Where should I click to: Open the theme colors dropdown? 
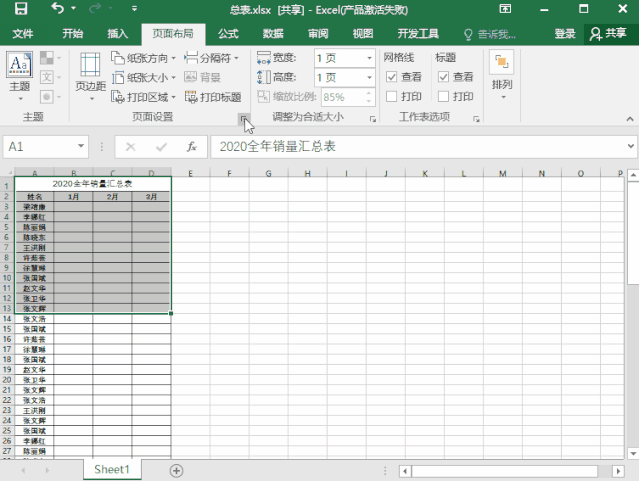[x=51, y=58]
